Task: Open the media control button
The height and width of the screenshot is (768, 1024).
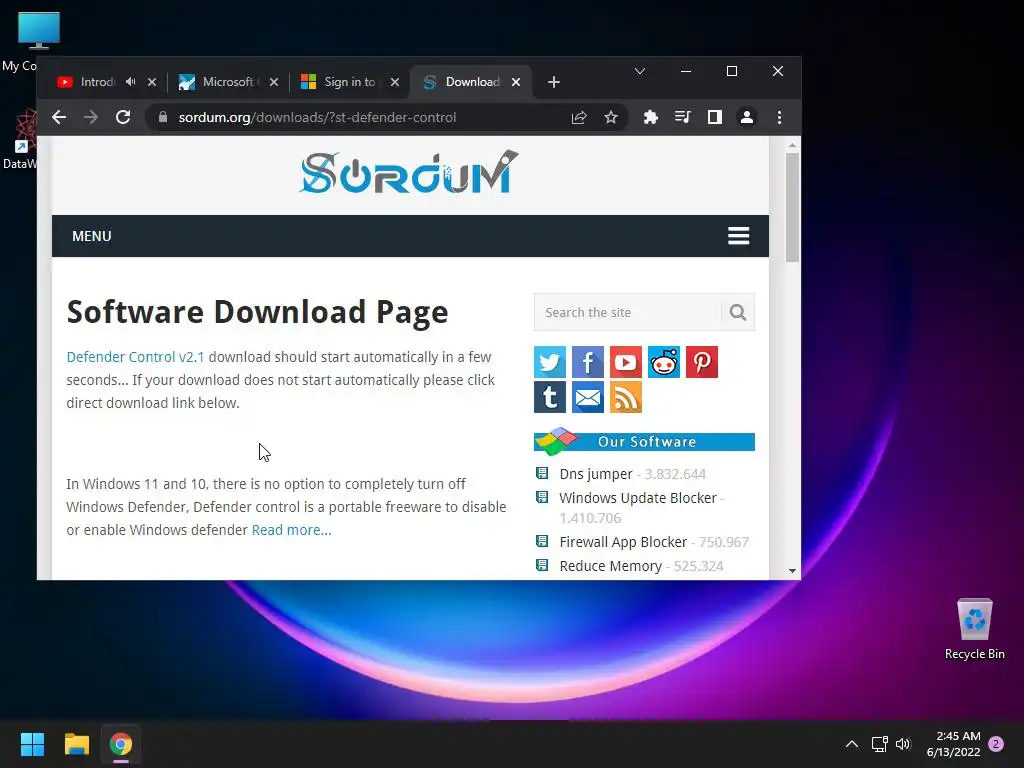Action: pyautogui.click(x=682, y=118)
